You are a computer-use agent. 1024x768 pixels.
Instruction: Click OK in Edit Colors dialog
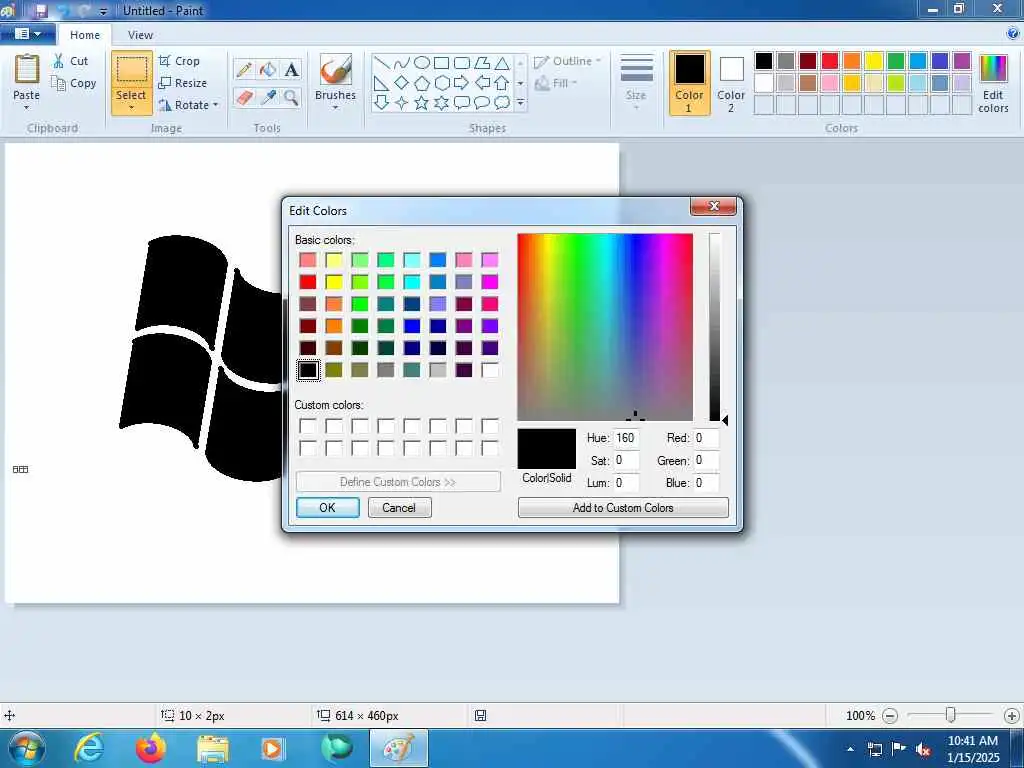[x=327, y=507]
